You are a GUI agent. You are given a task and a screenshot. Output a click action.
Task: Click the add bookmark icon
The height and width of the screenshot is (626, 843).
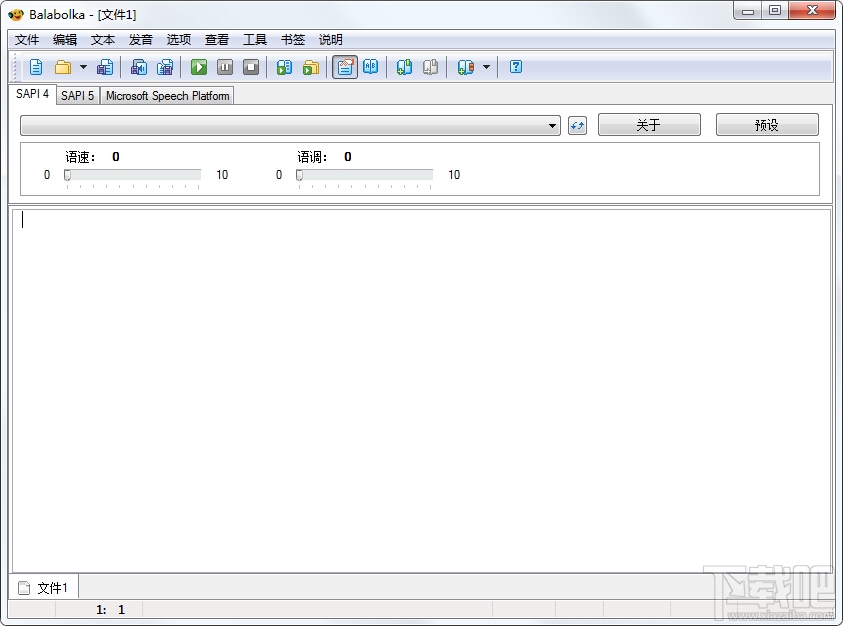point(404,67)
